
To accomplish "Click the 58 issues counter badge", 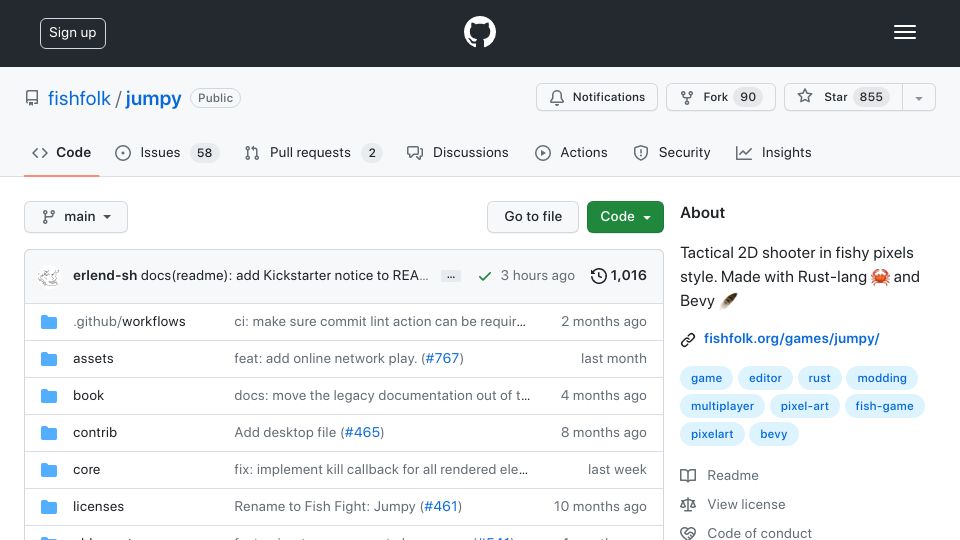I will click(204, 152).
